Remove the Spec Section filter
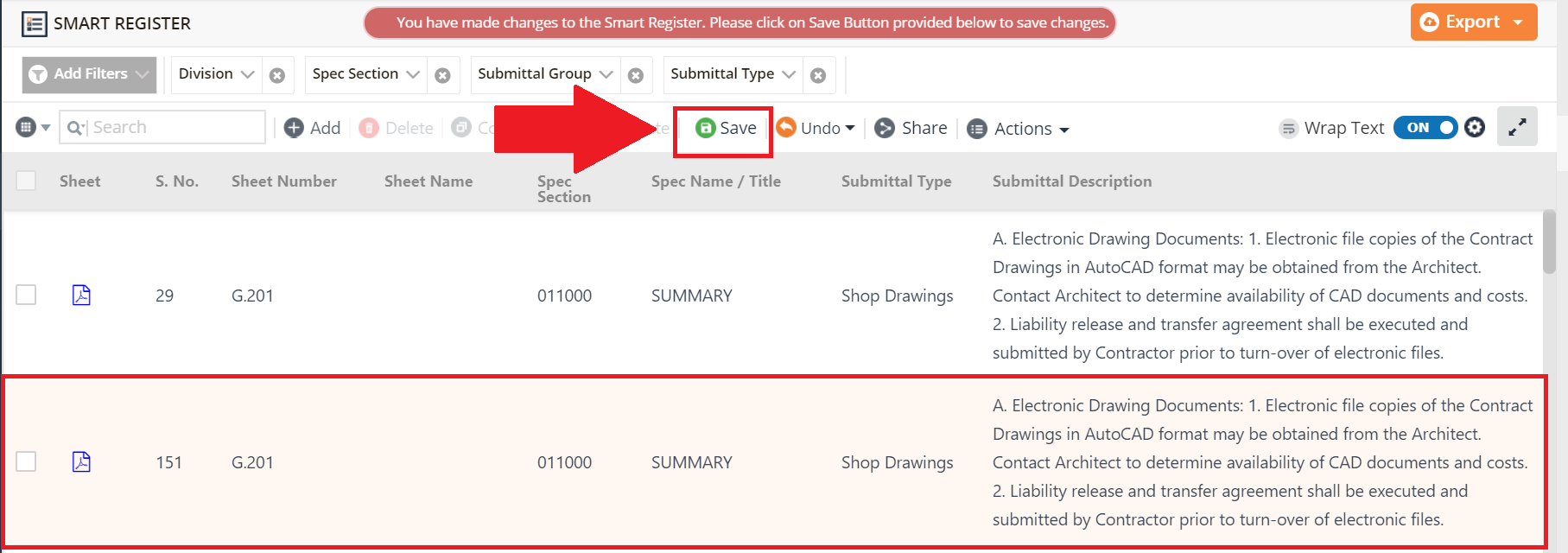Image resolution: width=1568 pixels, height=553 pixels. tap(442, 75)
